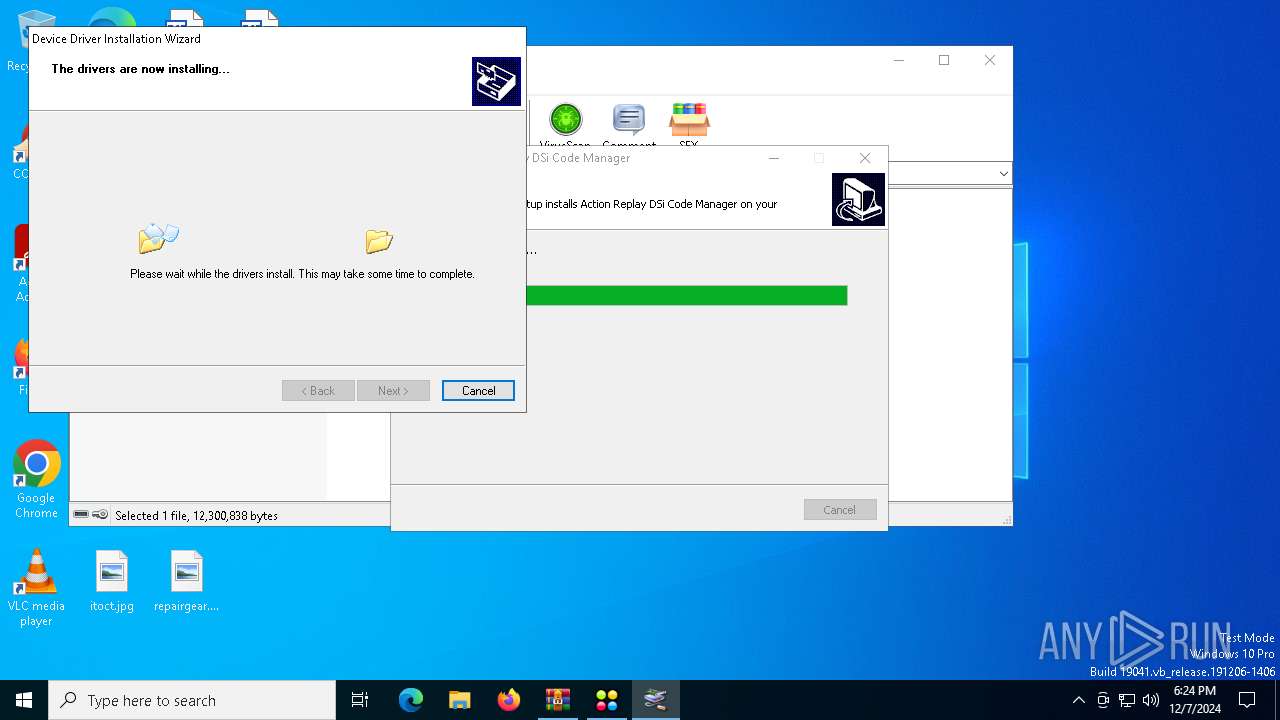The image size is (1280, 720).
Task: Click the taskbar search box
Action: point(192,700)
